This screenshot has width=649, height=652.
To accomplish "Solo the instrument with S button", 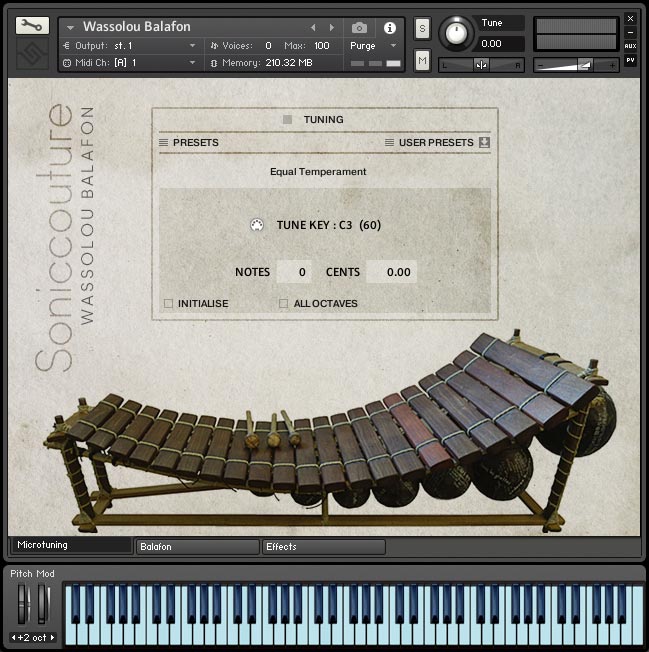I will (x=422, y=29).
